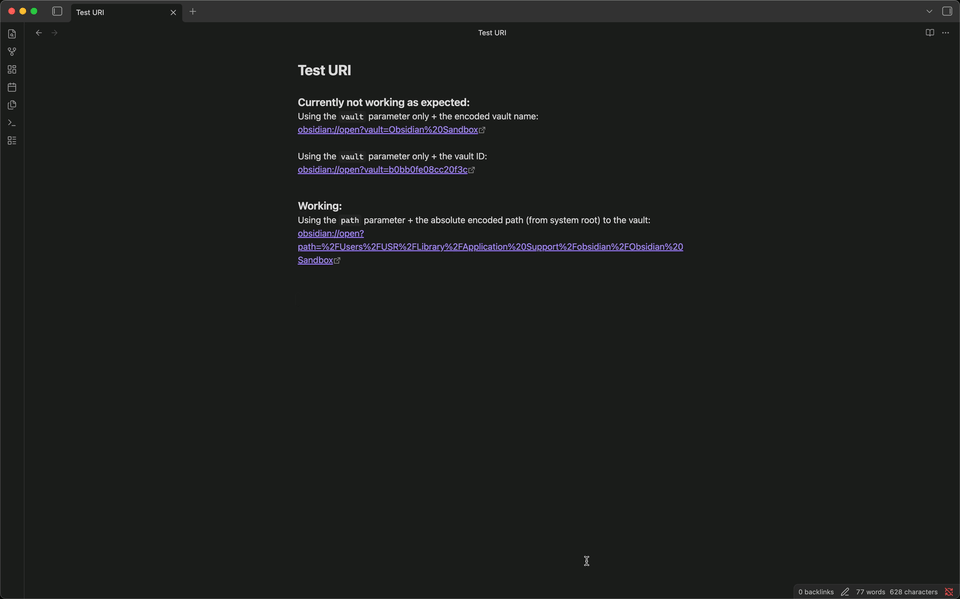The height and width of the screenshot is (599, 960).
Task: Switch to reading view book icon
Action: pyautogui.click(x=929, y=32)
